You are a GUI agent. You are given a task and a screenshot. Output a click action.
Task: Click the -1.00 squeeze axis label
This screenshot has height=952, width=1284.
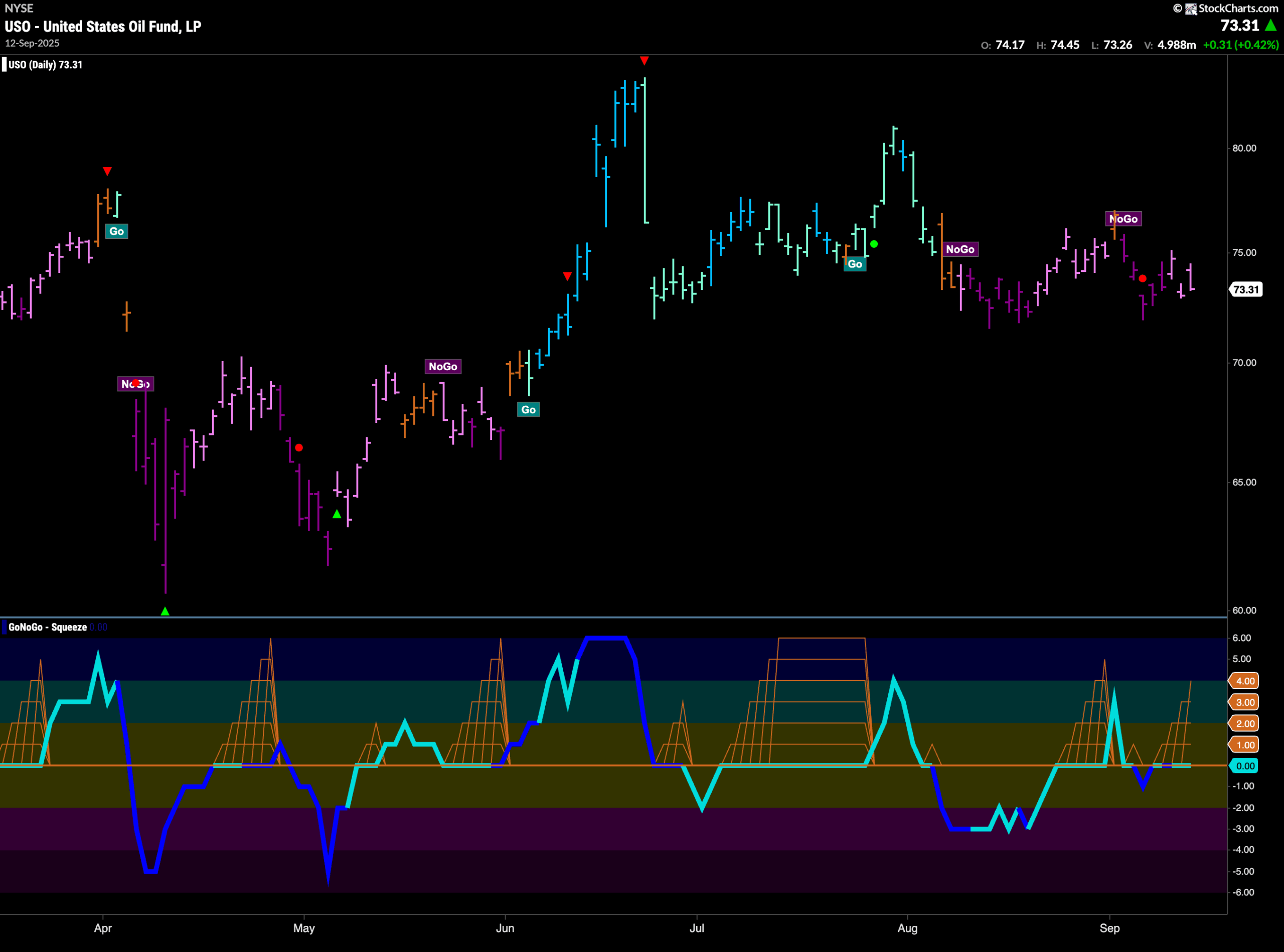[x=1242, y=786]
